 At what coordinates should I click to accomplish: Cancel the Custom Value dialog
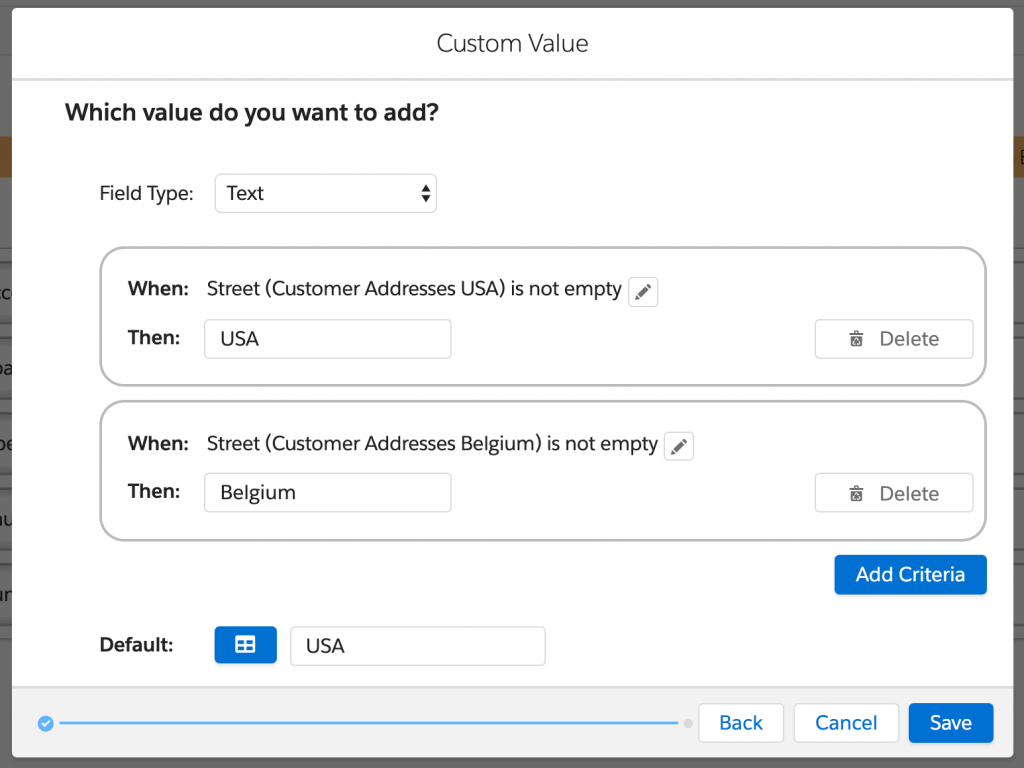coord(845,723)
